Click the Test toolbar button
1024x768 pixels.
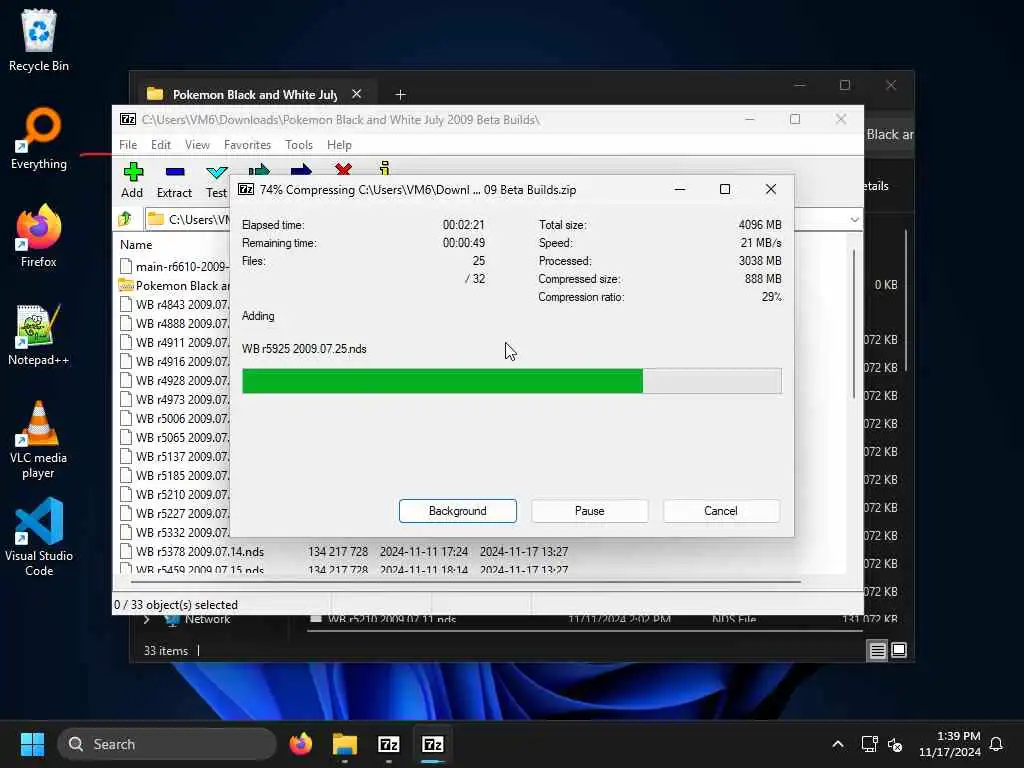click(216, 180)
